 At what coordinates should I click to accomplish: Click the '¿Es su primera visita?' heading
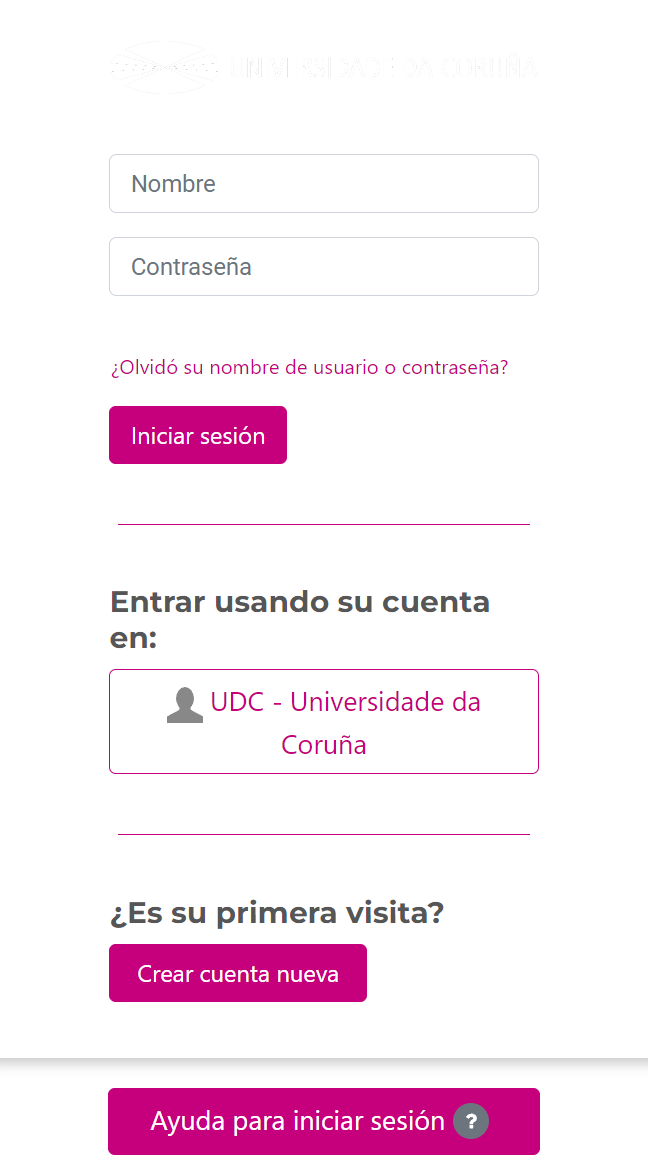click(x=276, y=913)
